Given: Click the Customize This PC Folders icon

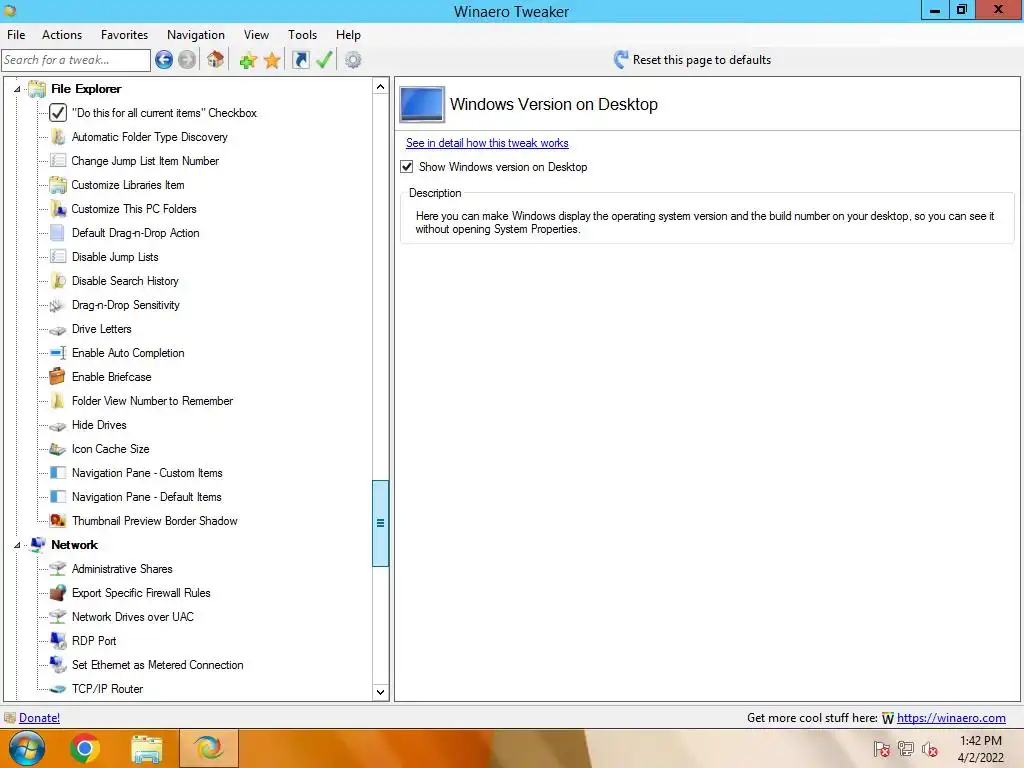Looking at the screenshot, I should [58, 209].
